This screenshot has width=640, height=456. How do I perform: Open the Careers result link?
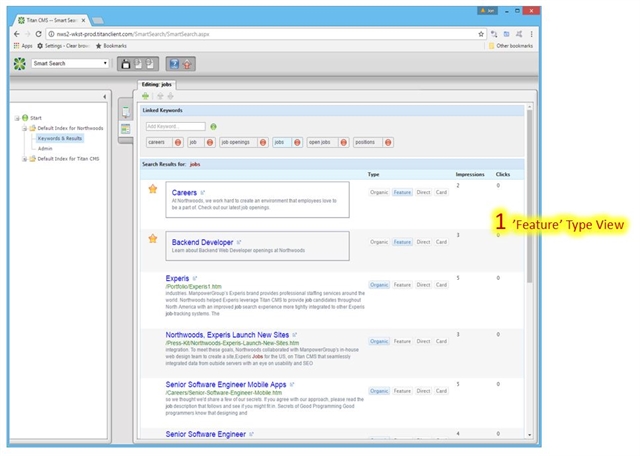184,193
